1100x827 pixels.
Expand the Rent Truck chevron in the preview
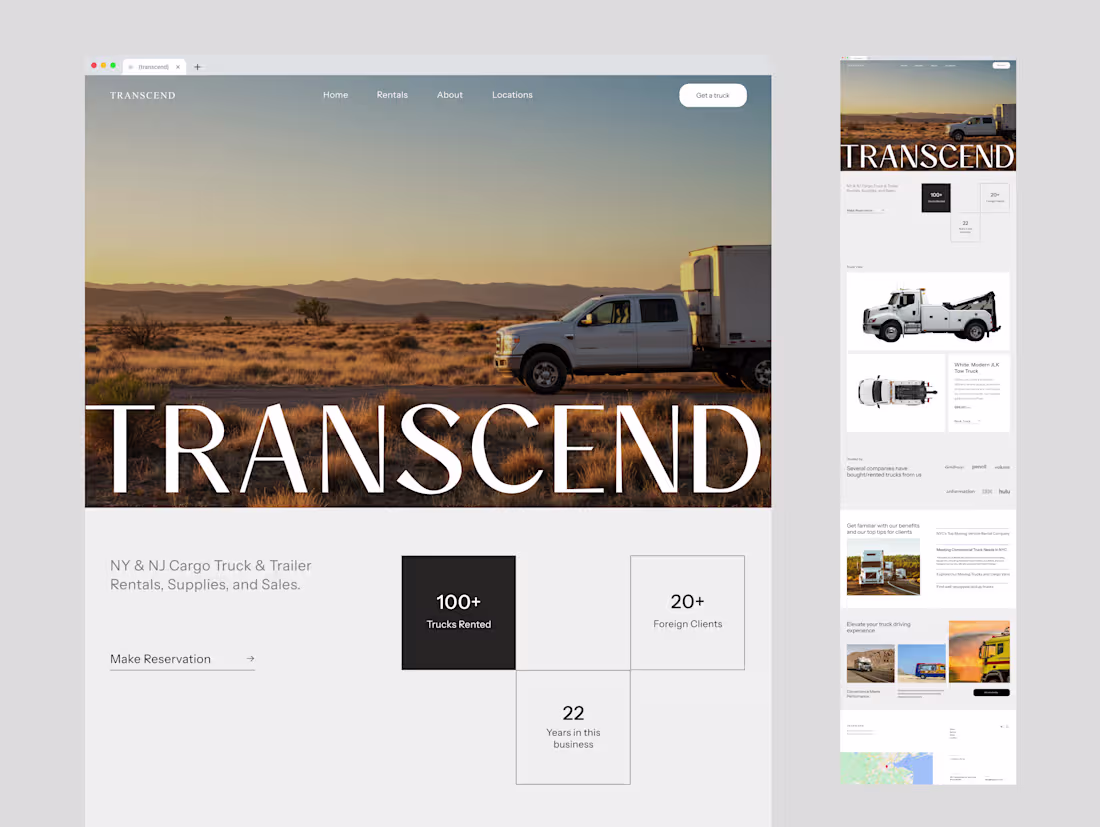tap(979, 420)
